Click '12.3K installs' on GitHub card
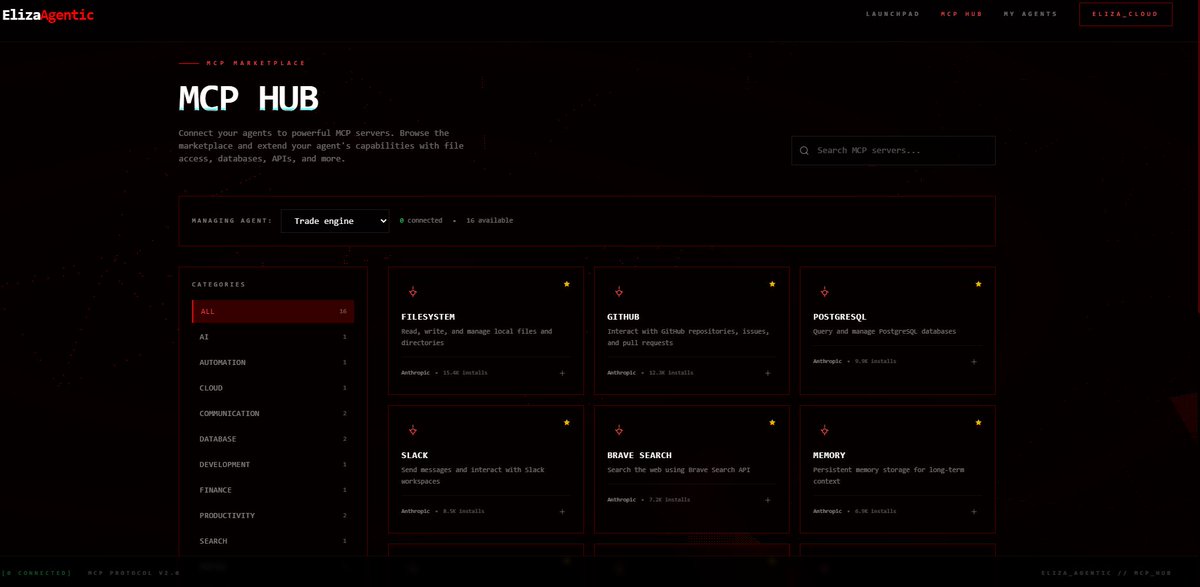This screenshot has width=1200, height=587. [671, 373]
